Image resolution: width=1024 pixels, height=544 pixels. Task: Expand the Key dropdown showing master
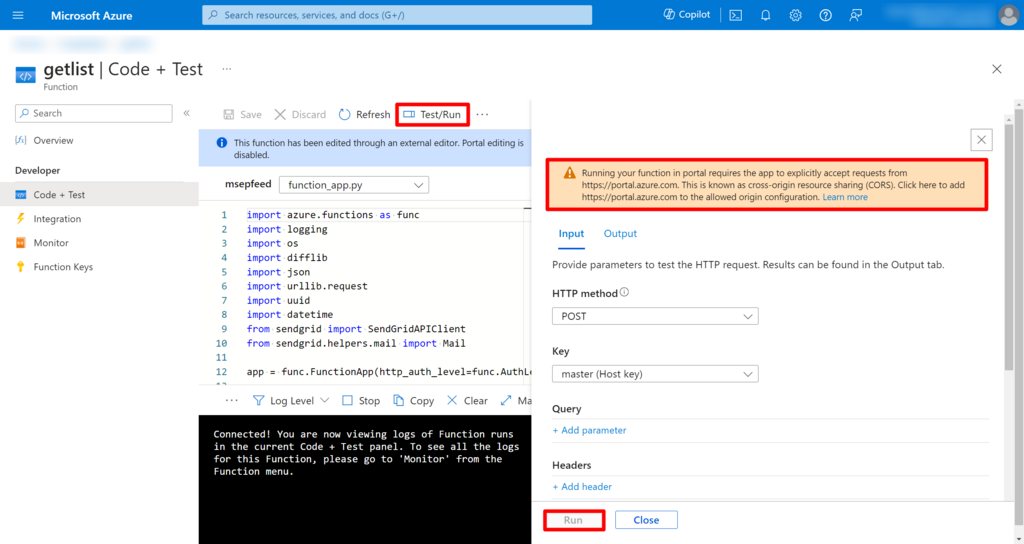coord(655,374)
